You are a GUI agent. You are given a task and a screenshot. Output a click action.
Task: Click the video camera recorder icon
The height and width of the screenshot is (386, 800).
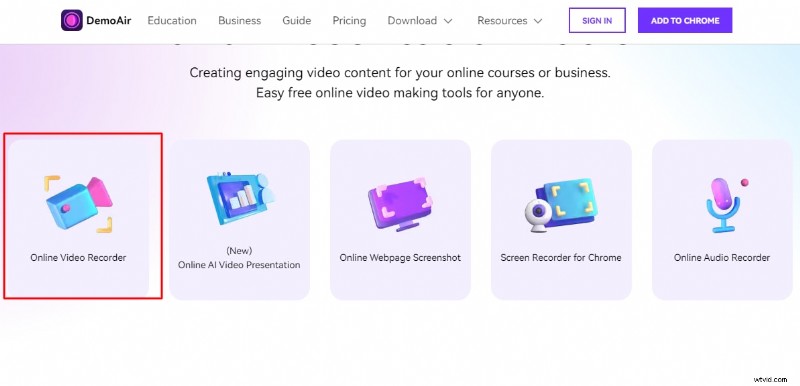click(79, 203)
